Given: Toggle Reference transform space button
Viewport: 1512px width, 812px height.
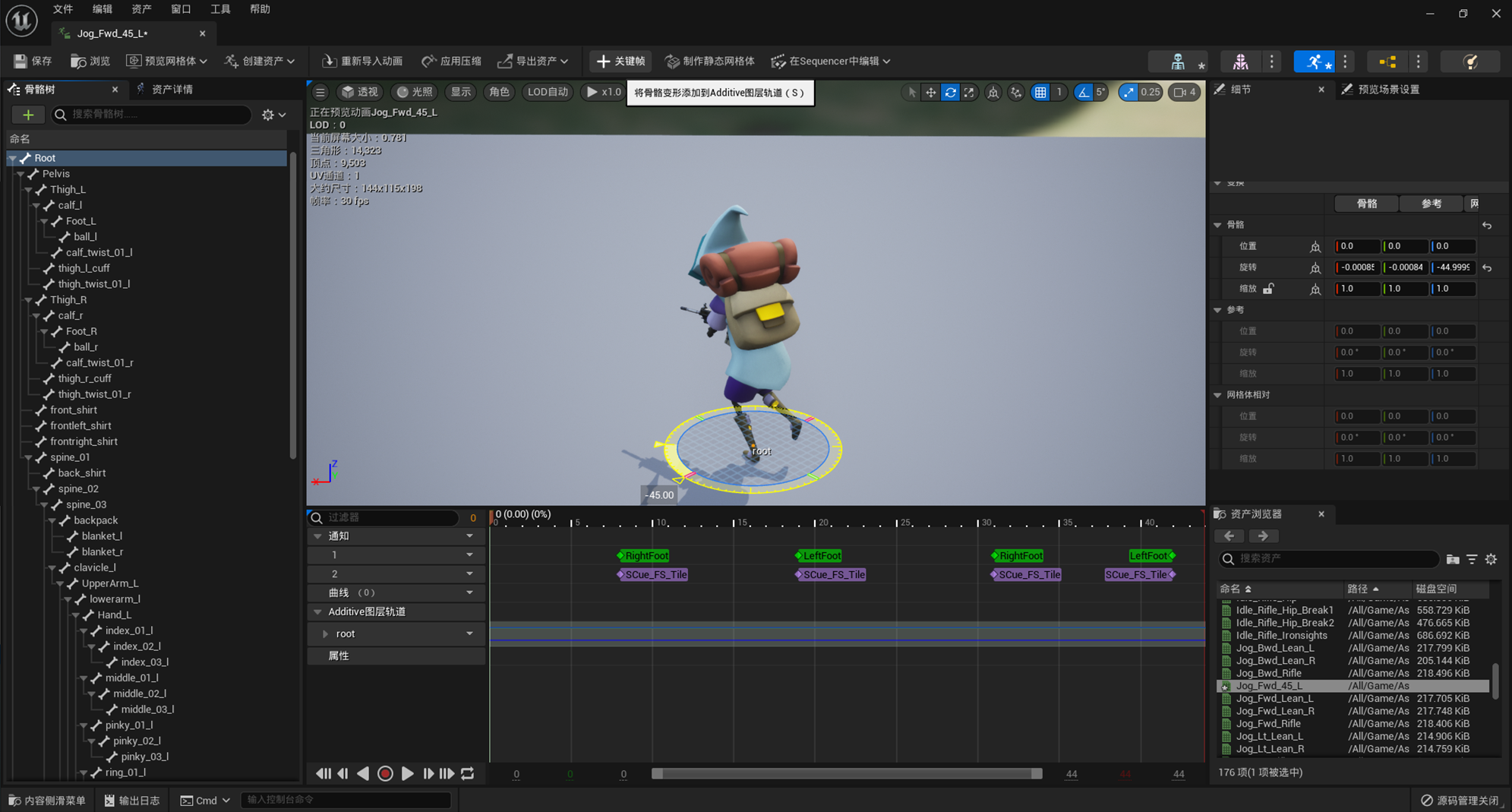Looking at the screenshot, I should 1431,204.
